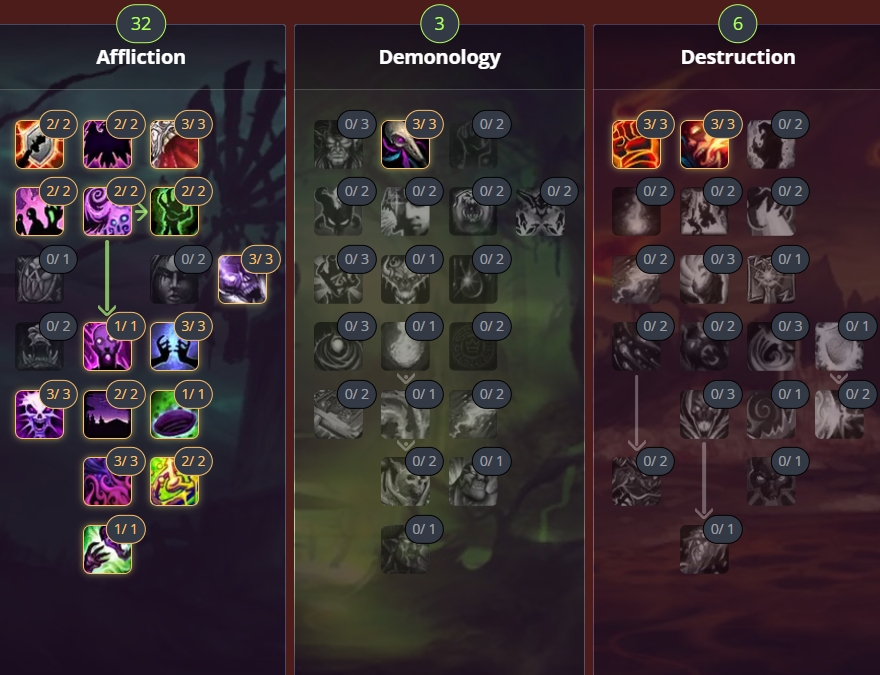
Task: Select the red hooded skull talent in Affliction
Action: (x=175, y=144)
